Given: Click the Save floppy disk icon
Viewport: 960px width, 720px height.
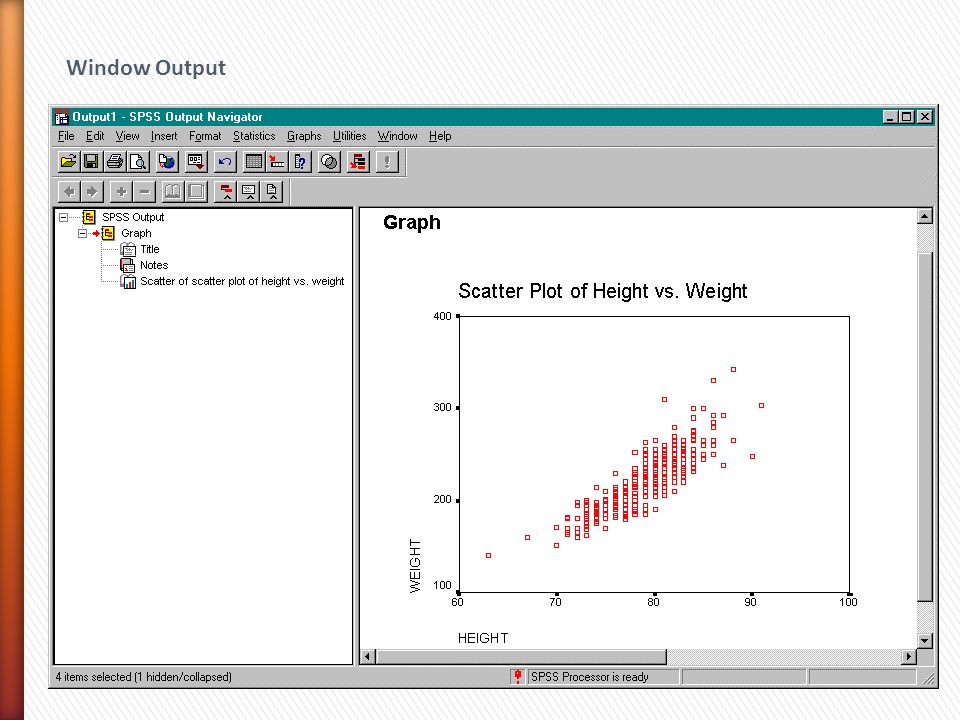Looking at the screenshot, I should [91, 162].
